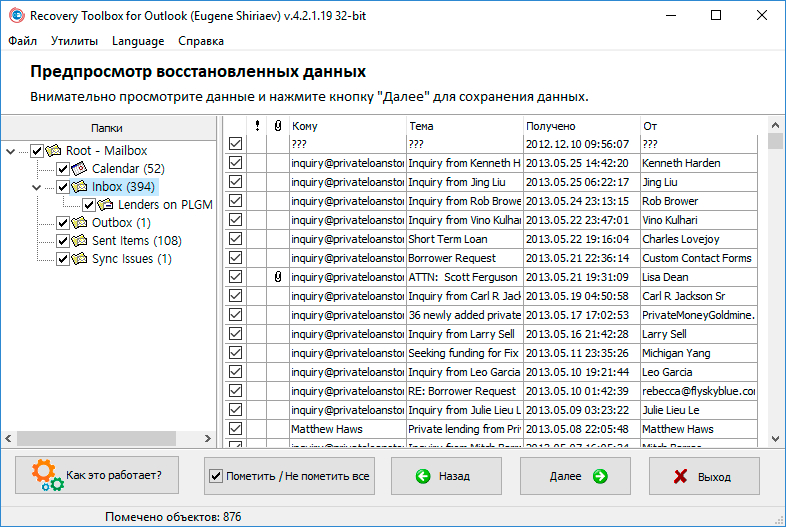This screenshot has height=527, width=786.
Task: Click the green left arrow on Назад
Action: (x=423, y=476)
